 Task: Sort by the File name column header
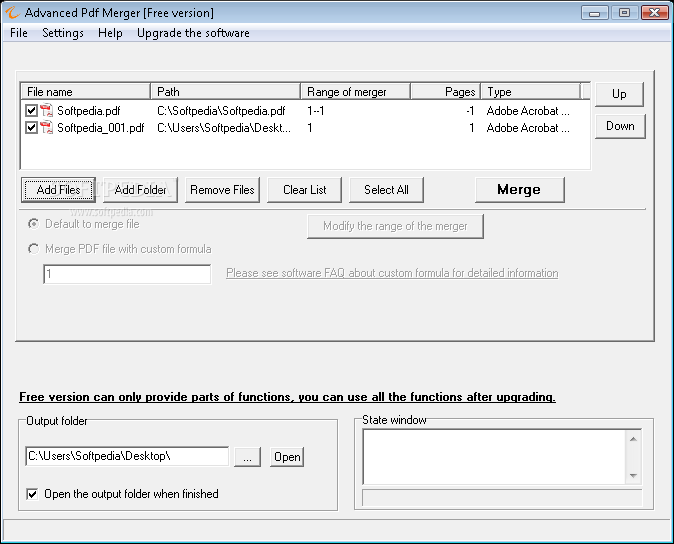[x=86, y=92]
